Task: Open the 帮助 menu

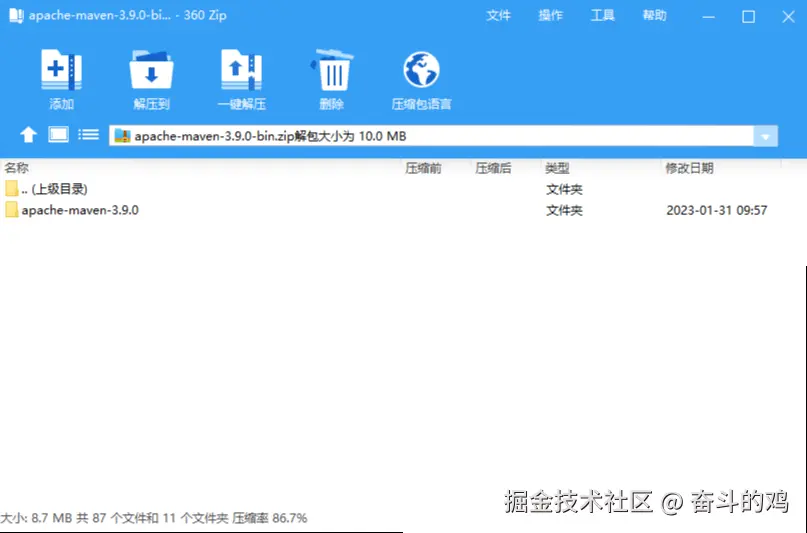Action: (654, 15)
